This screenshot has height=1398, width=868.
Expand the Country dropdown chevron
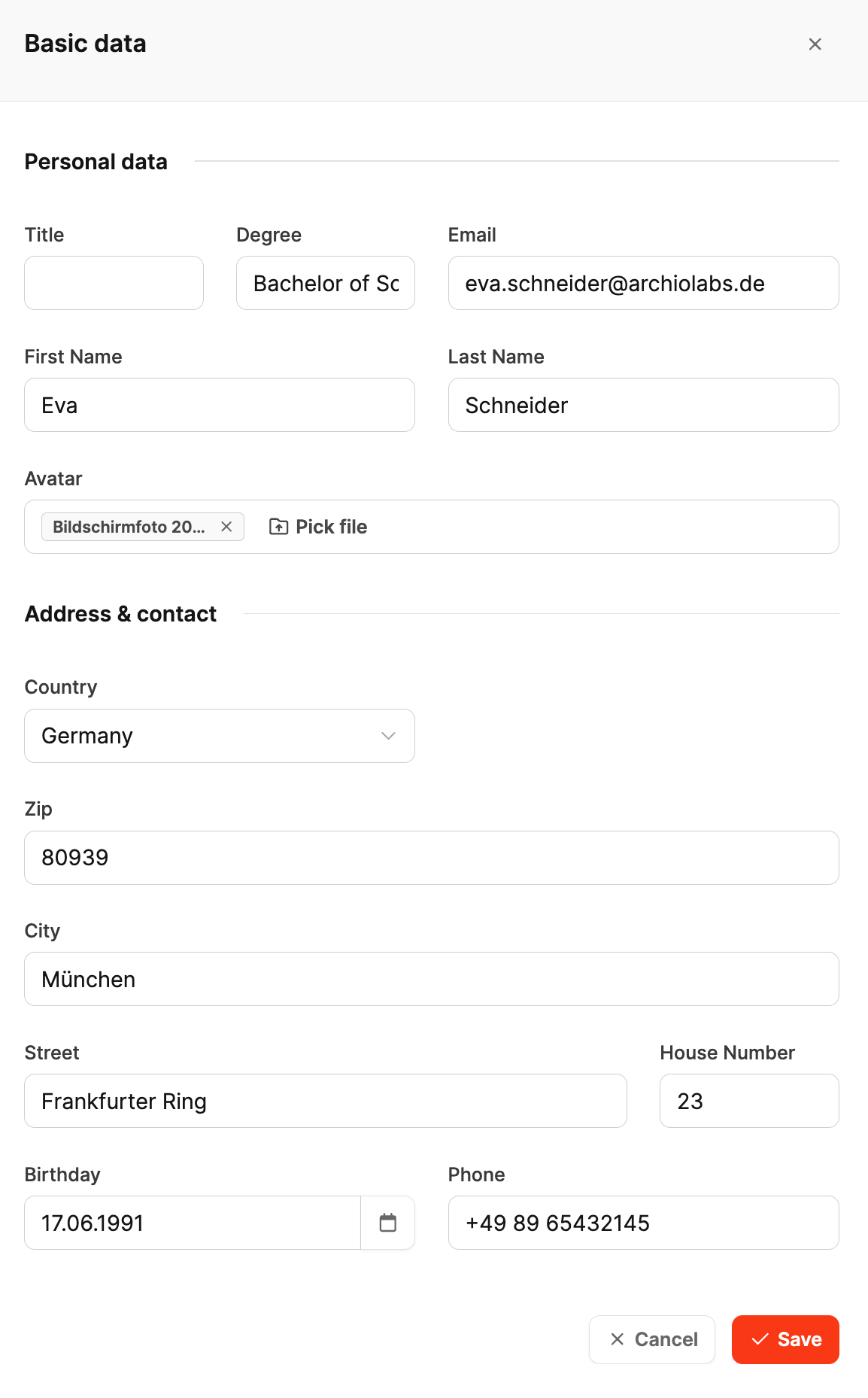pyautogui.click(x=388, y=736)
